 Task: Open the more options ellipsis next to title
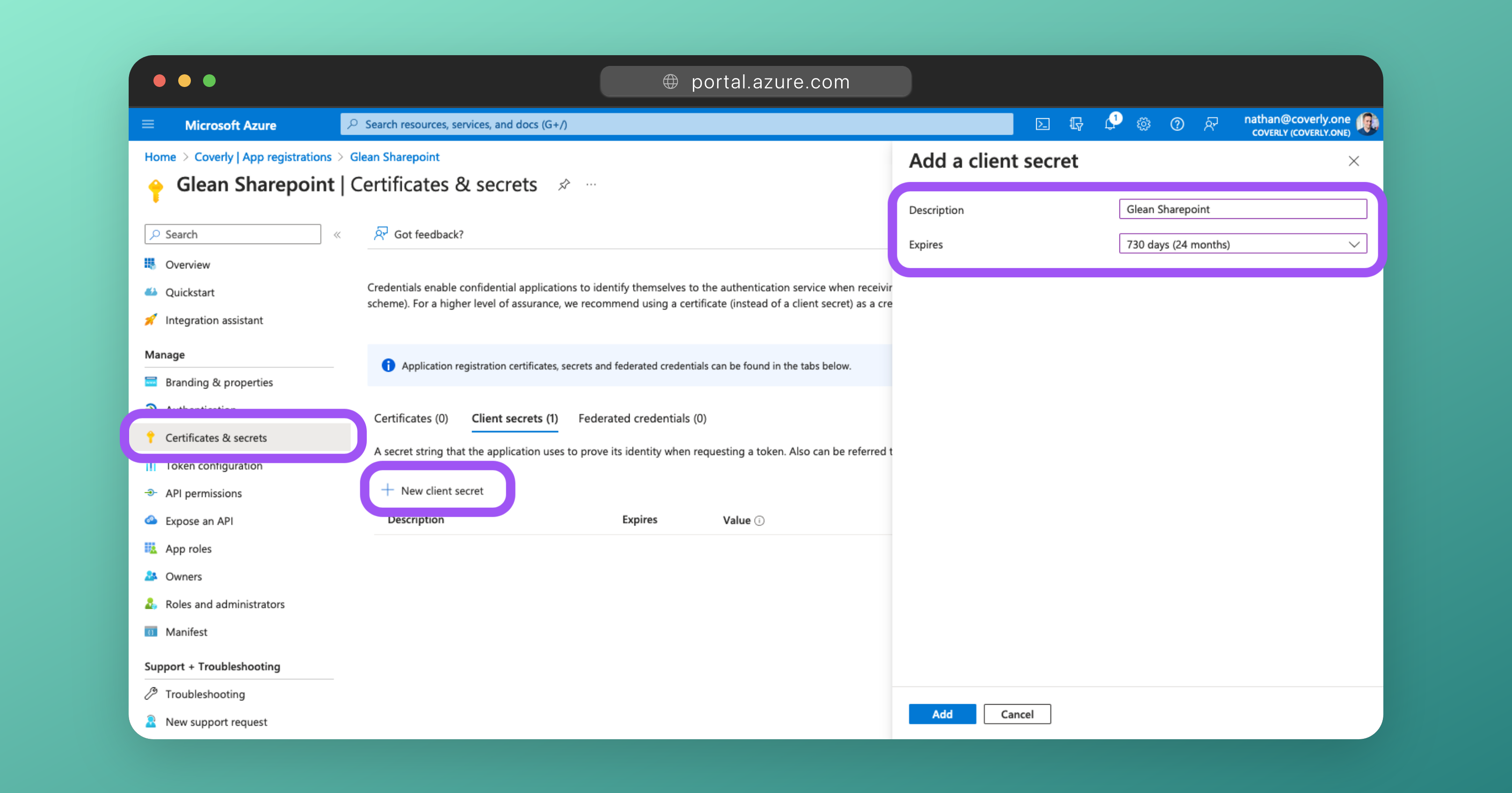591,185
